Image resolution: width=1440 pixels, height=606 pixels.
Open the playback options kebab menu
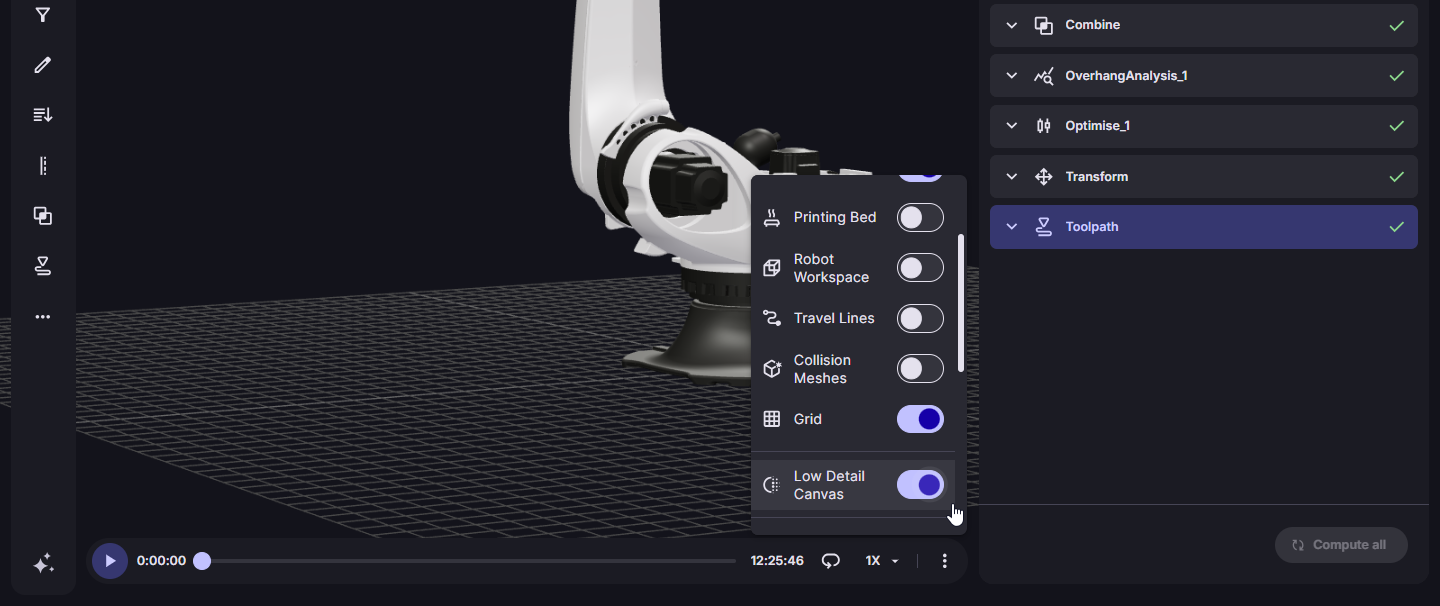pyautogui.click(x=944, y=561)
